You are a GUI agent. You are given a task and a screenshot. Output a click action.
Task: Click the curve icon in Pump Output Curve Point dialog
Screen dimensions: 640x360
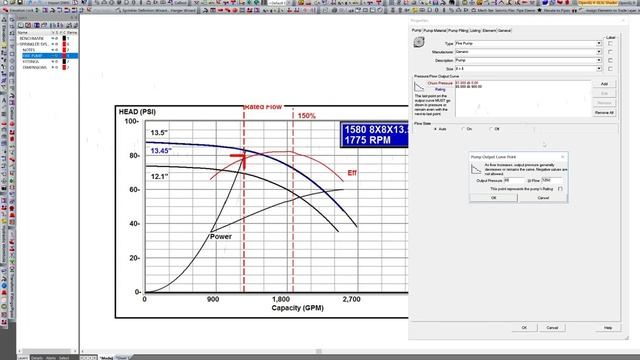pyautogui.click(x=476, y=169)
